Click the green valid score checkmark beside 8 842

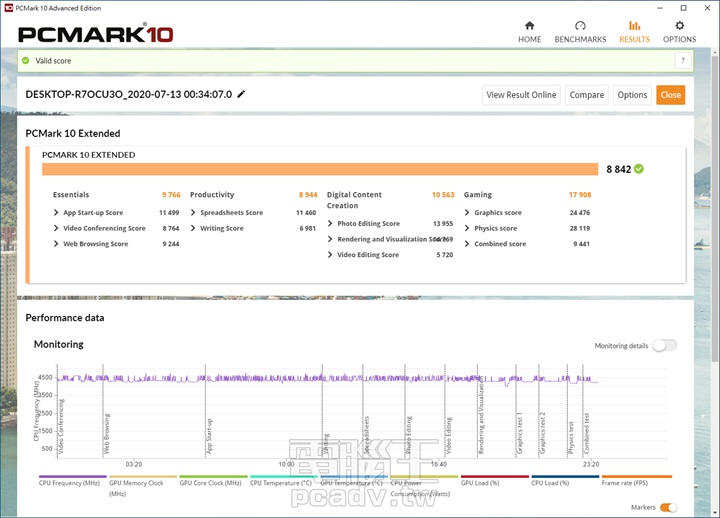coord(639,169)
